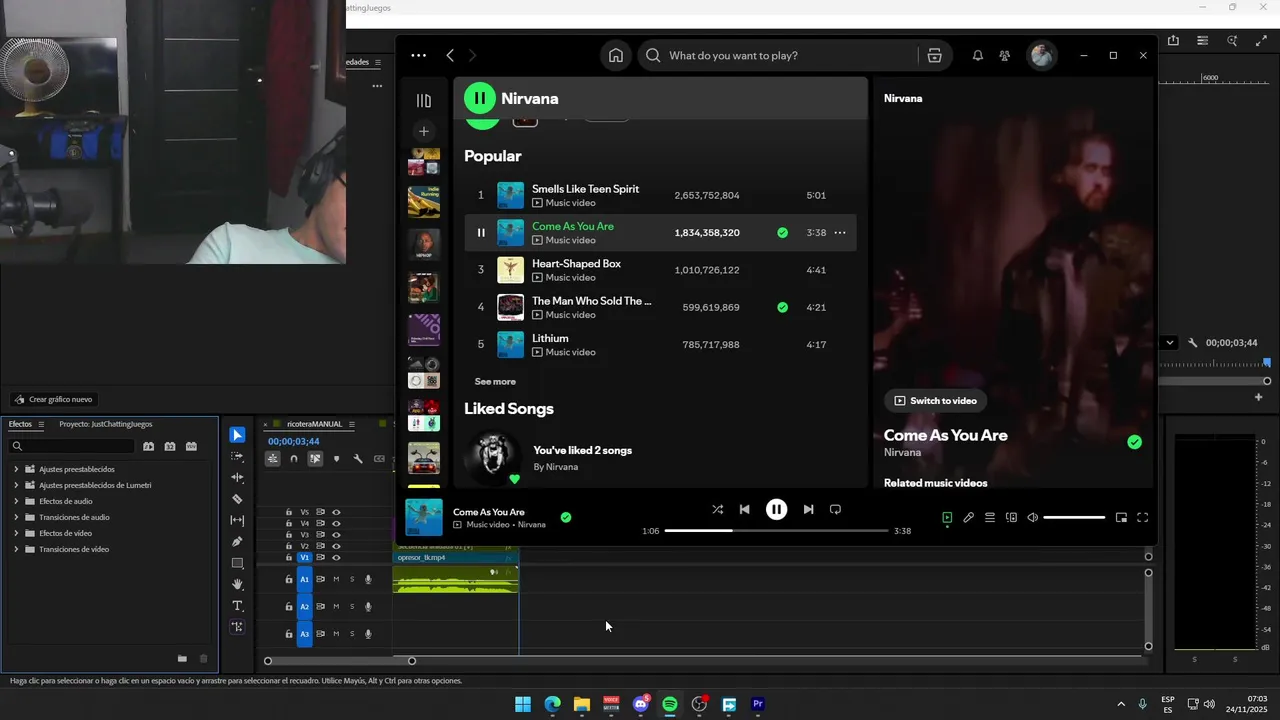Pause Spotify playback in player bar

pos(776,509)
